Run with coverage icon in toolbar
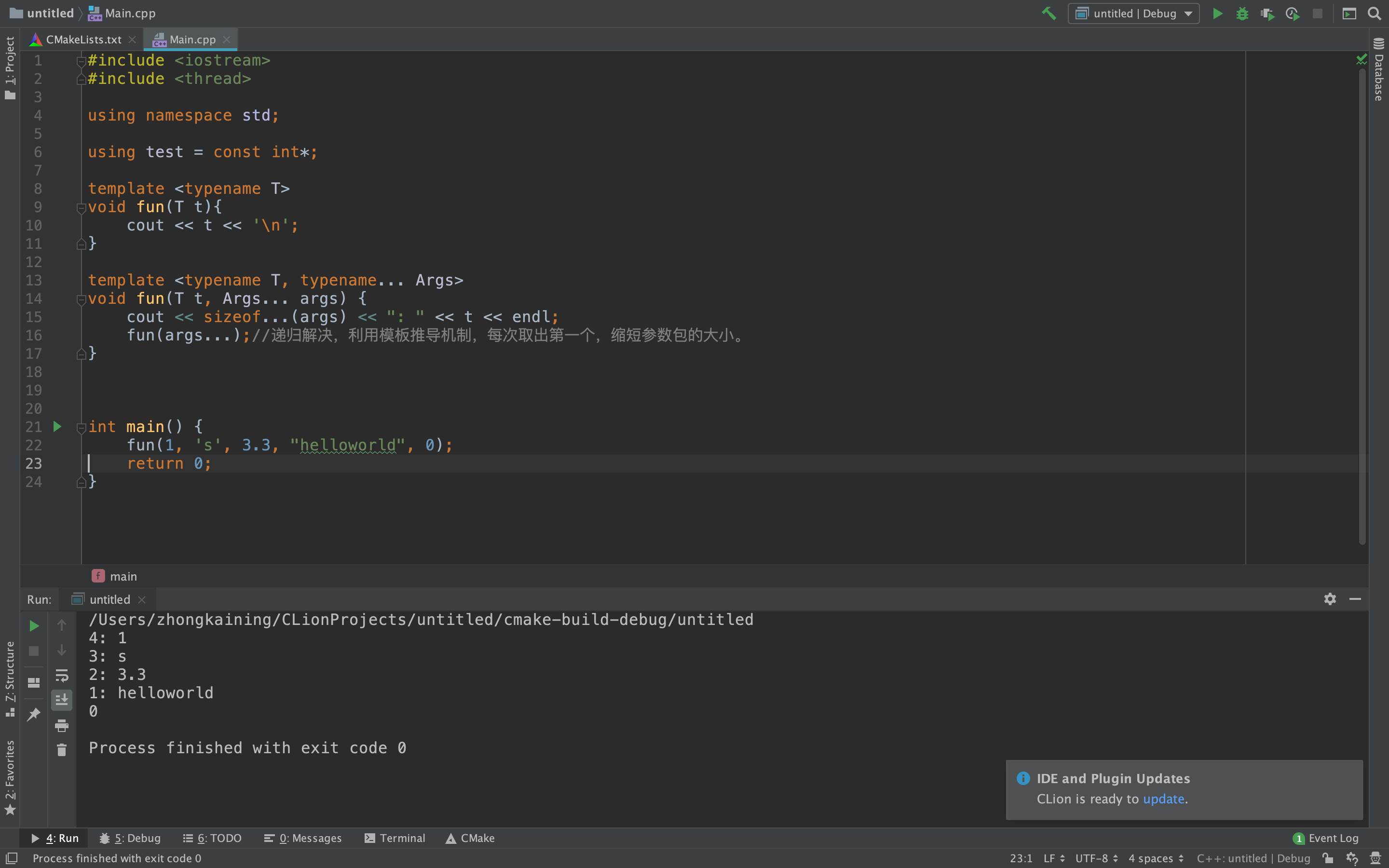Image resolution: width=1389 pixels, height=868 pixels. tap(1267, 13)
